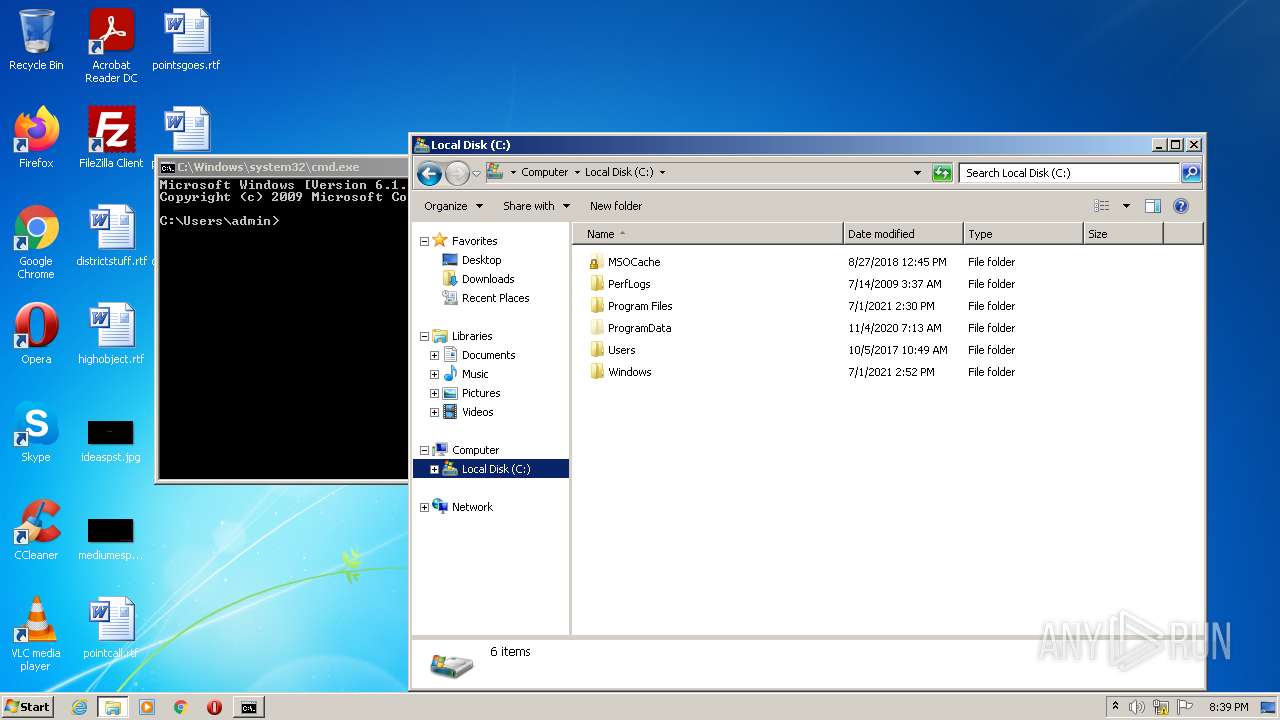Screen dimensions: 1280x720
Task: Open recent pages dropdown next to Forward
Action: (477, 173)
